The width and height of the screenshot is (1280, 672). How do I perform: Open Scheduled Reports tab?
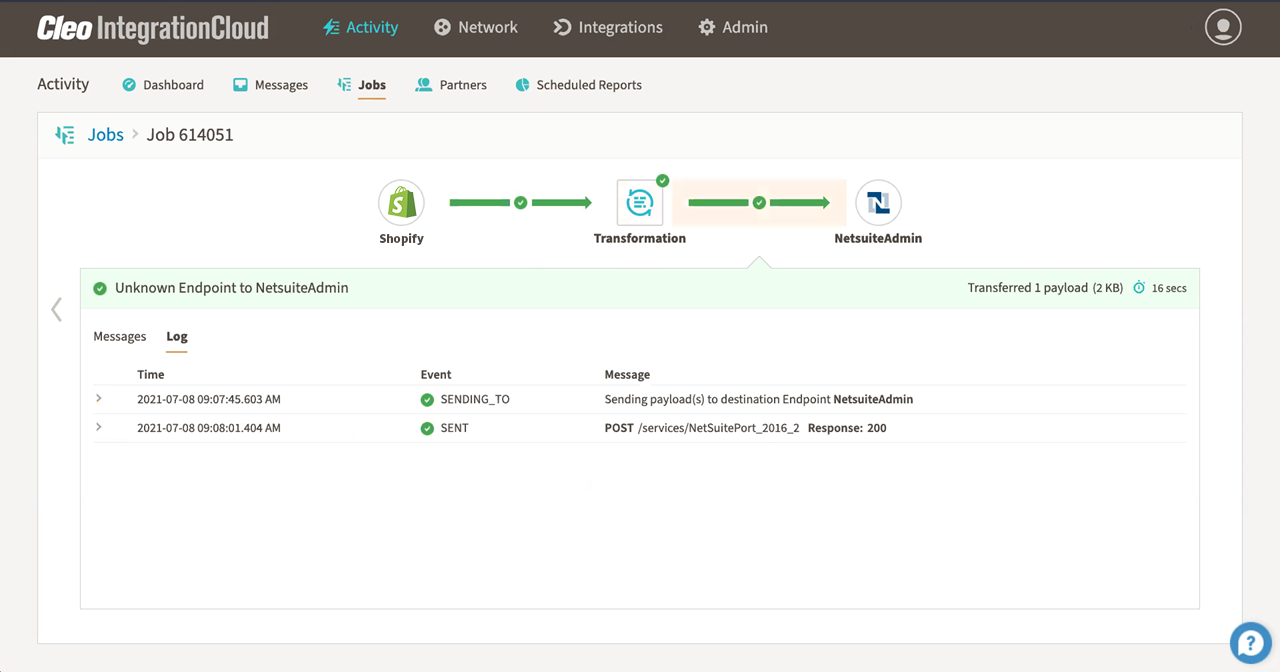tap(578, 85)
